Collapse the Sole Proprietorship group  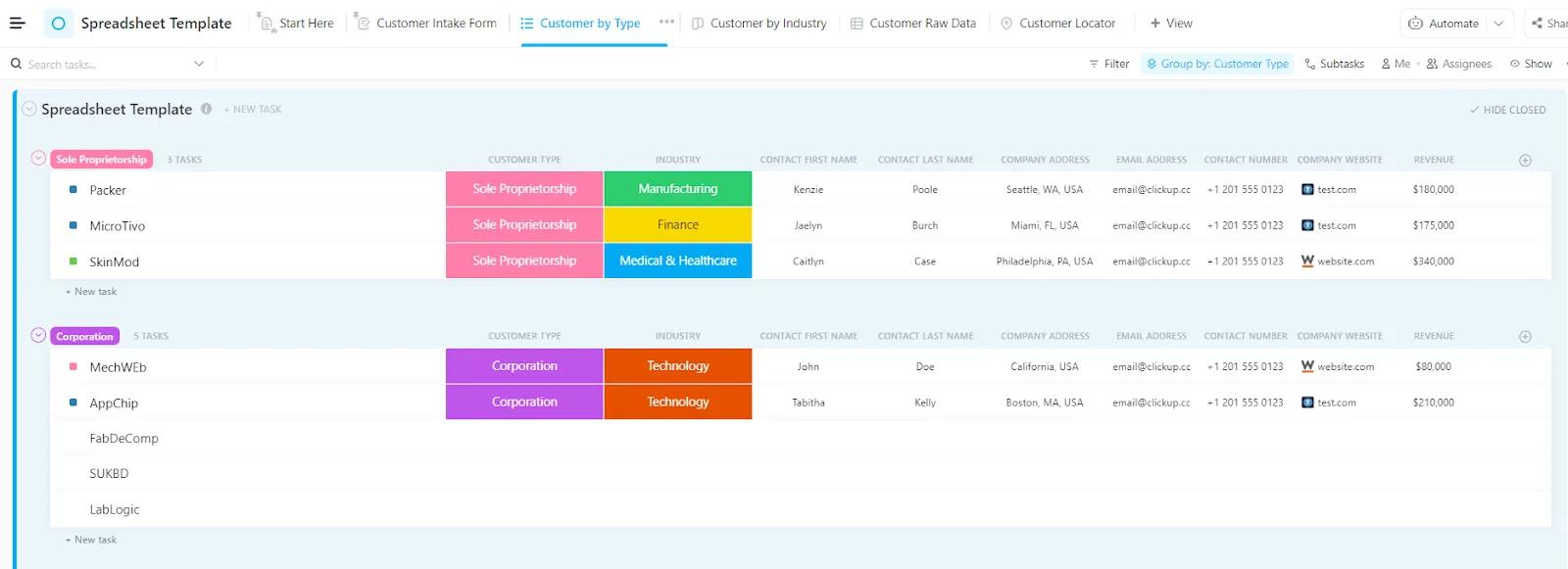[38, 159]
